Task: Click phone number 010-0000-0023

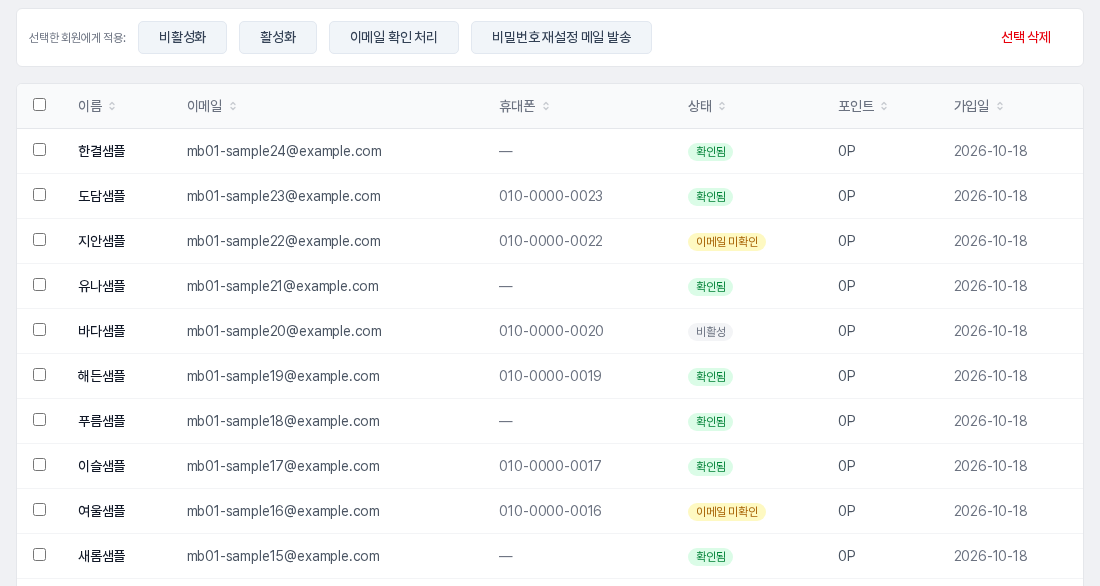Action: click(x=551, y=196)
